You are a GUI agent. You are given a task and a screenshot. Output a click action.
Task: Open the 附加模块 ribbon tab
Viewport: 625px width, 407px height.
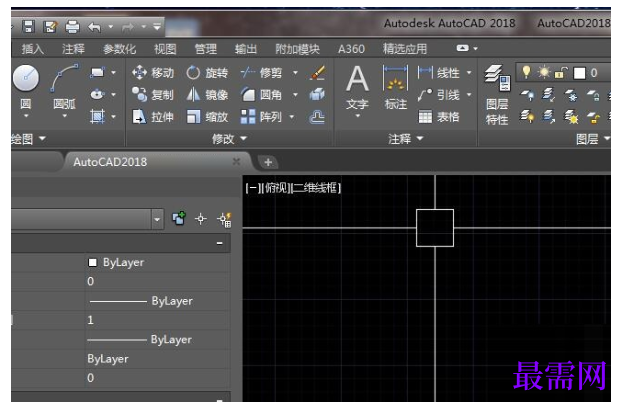point(297,49)
